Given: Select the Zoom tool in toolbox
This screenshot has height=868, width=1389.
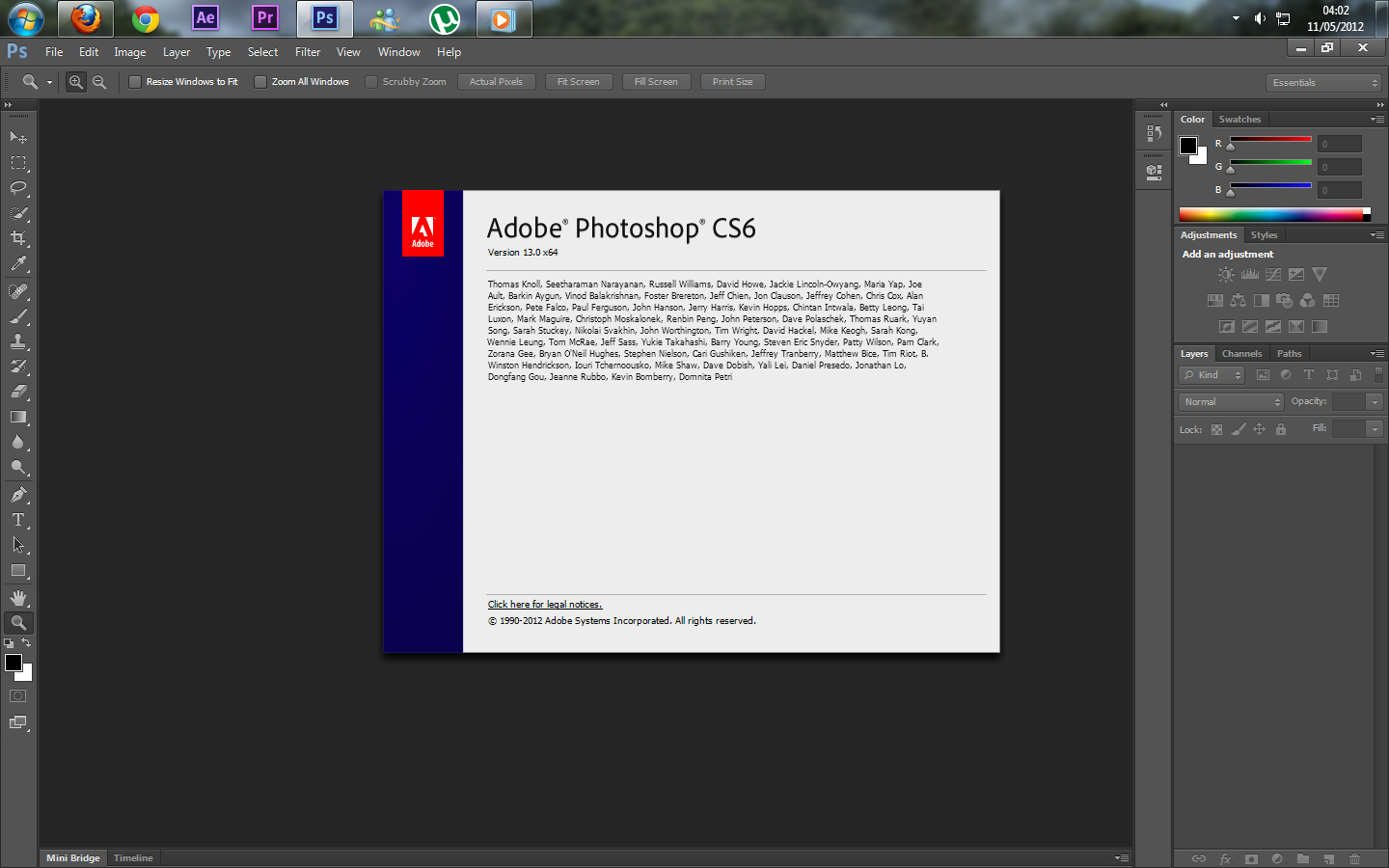Looking at the screenshot, I should (x=18, y=623).
